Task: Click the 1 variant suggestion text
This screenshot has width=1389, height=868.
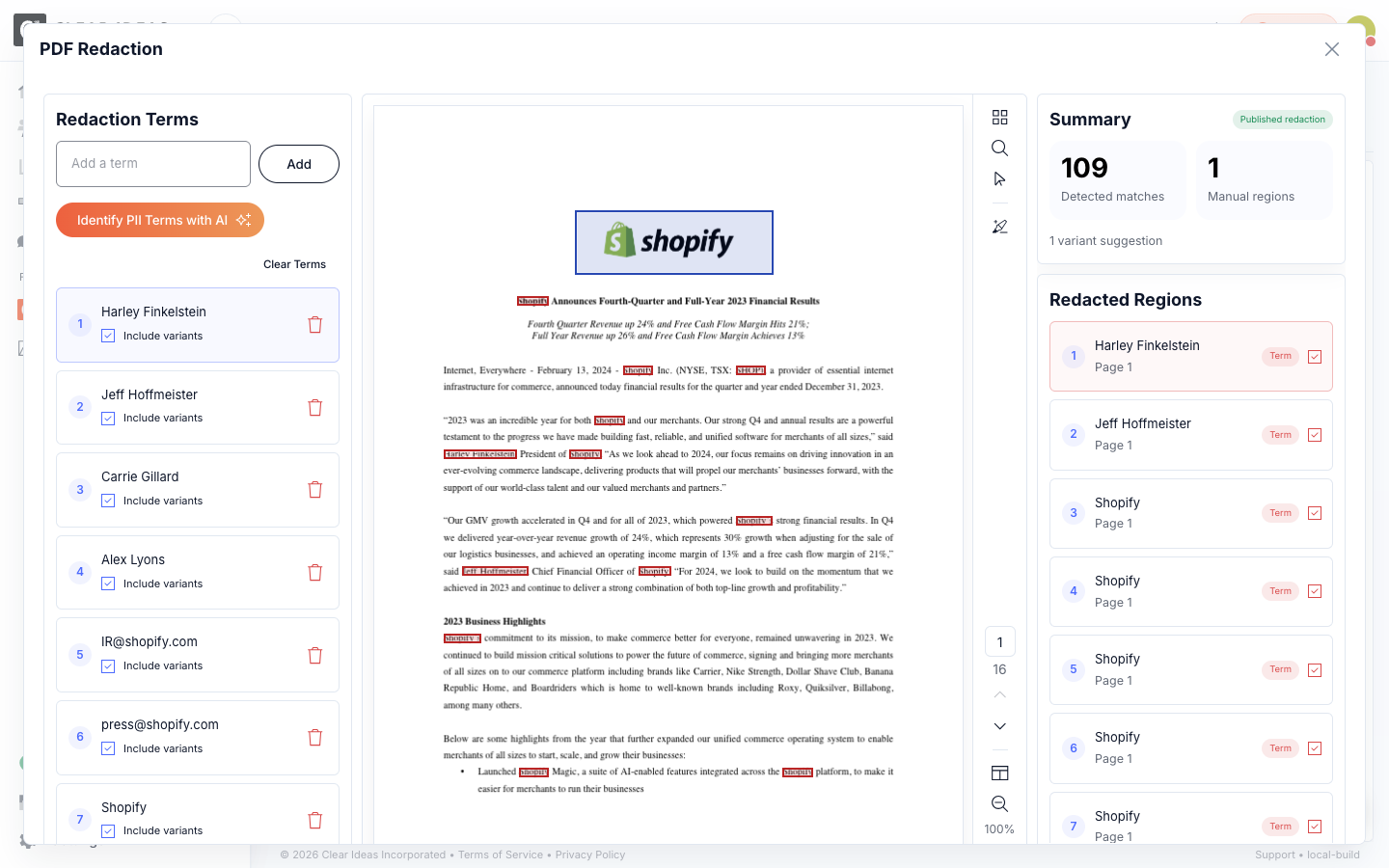Action: [x=1105, y=241]
